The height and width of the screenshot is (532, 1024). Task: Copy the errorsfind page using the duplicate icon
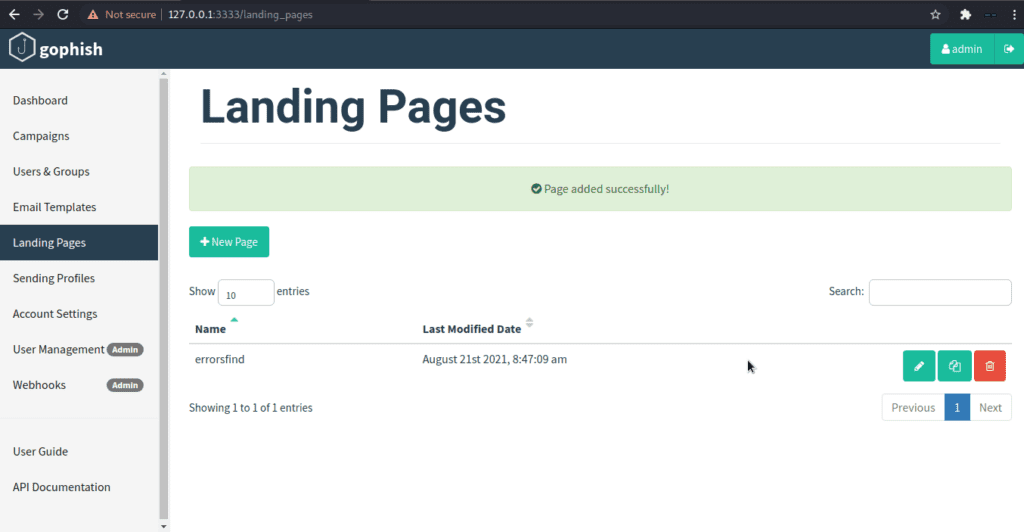[954, 366]
